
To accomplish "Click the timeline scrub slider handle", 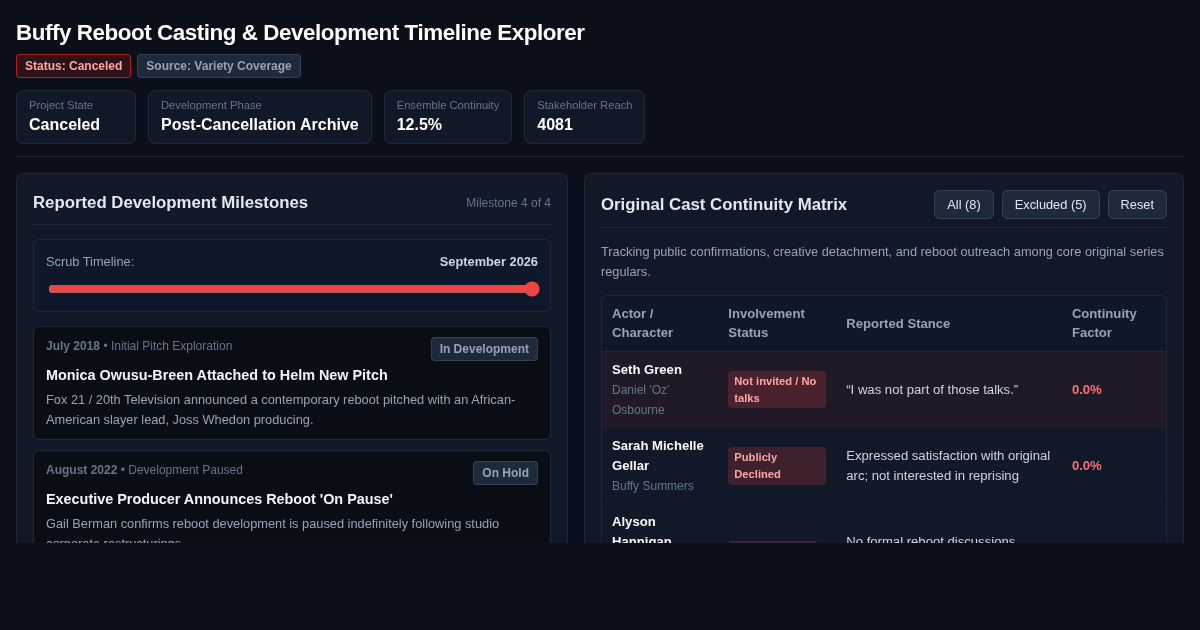I will [x=532, y=289].
